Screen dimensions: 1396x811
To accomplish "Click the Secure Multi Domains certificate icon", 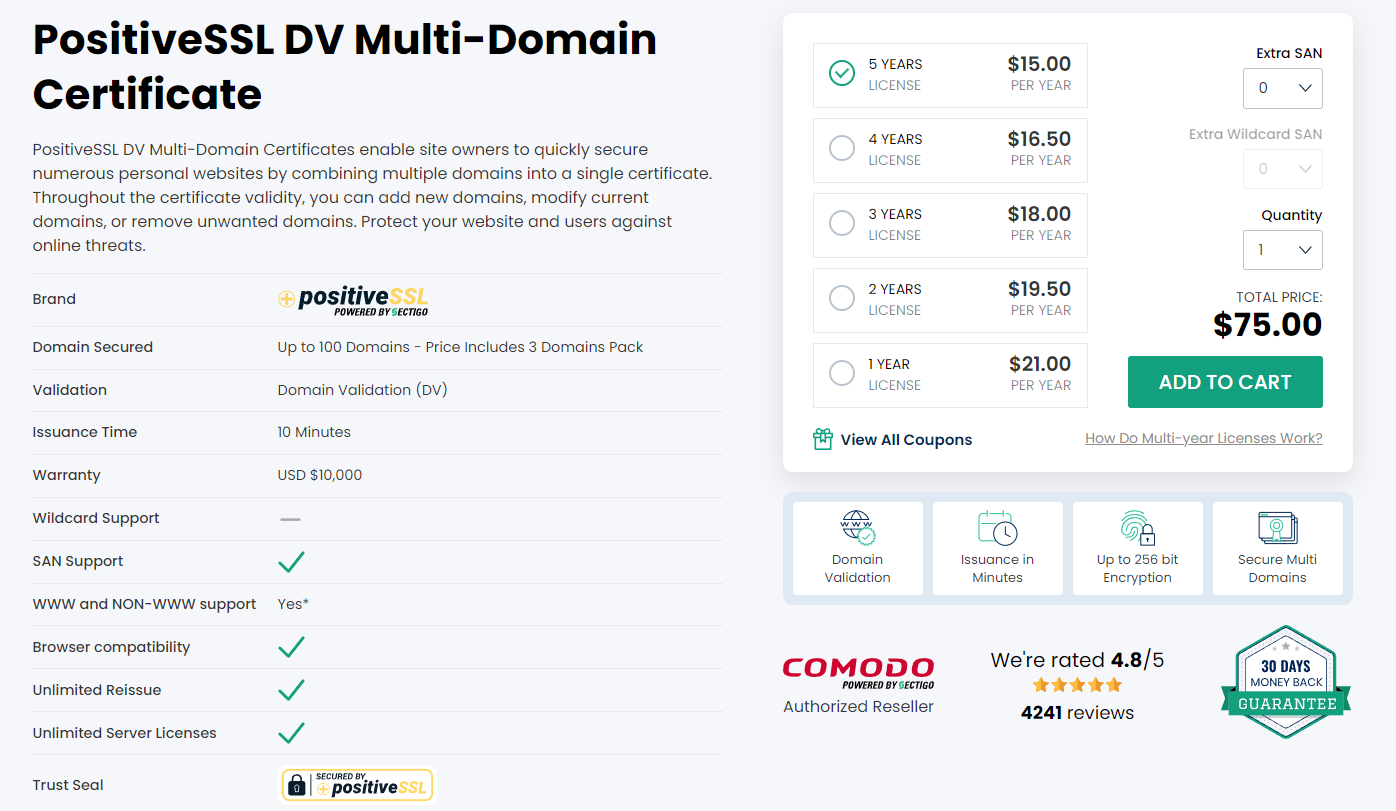I will point(1278,528).
